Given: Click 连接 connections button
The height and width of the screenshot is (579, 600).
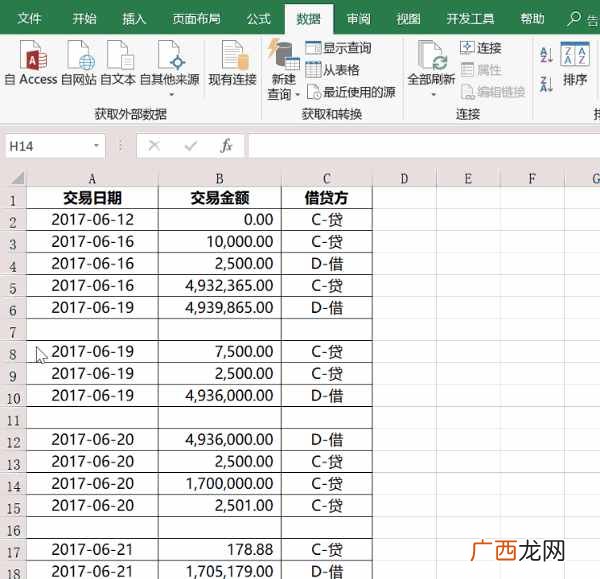Looking at the screenshot, I should tap(480, 48).
